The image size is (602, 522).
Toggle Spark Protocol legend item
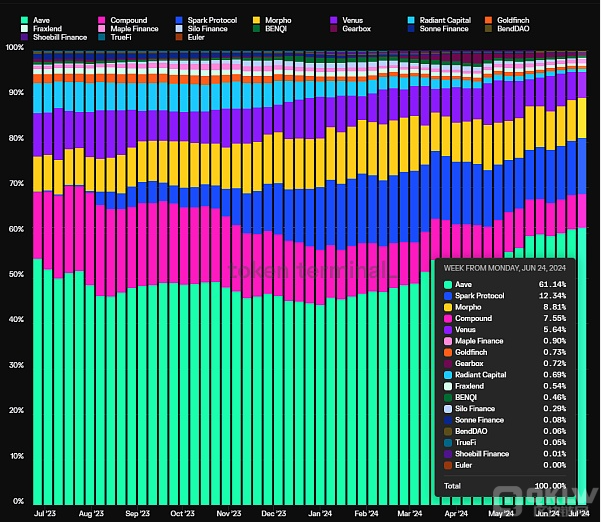(x=207, y=20)
